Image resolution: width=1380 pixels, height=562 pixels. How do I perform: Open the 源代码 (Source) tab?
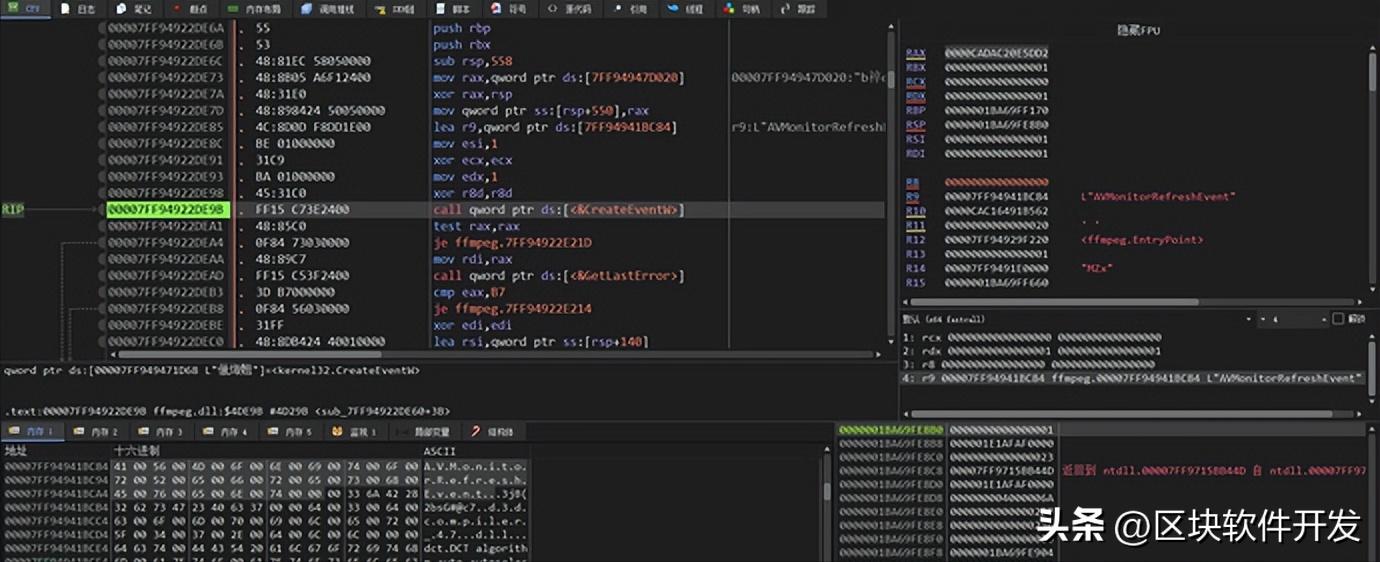570,9
